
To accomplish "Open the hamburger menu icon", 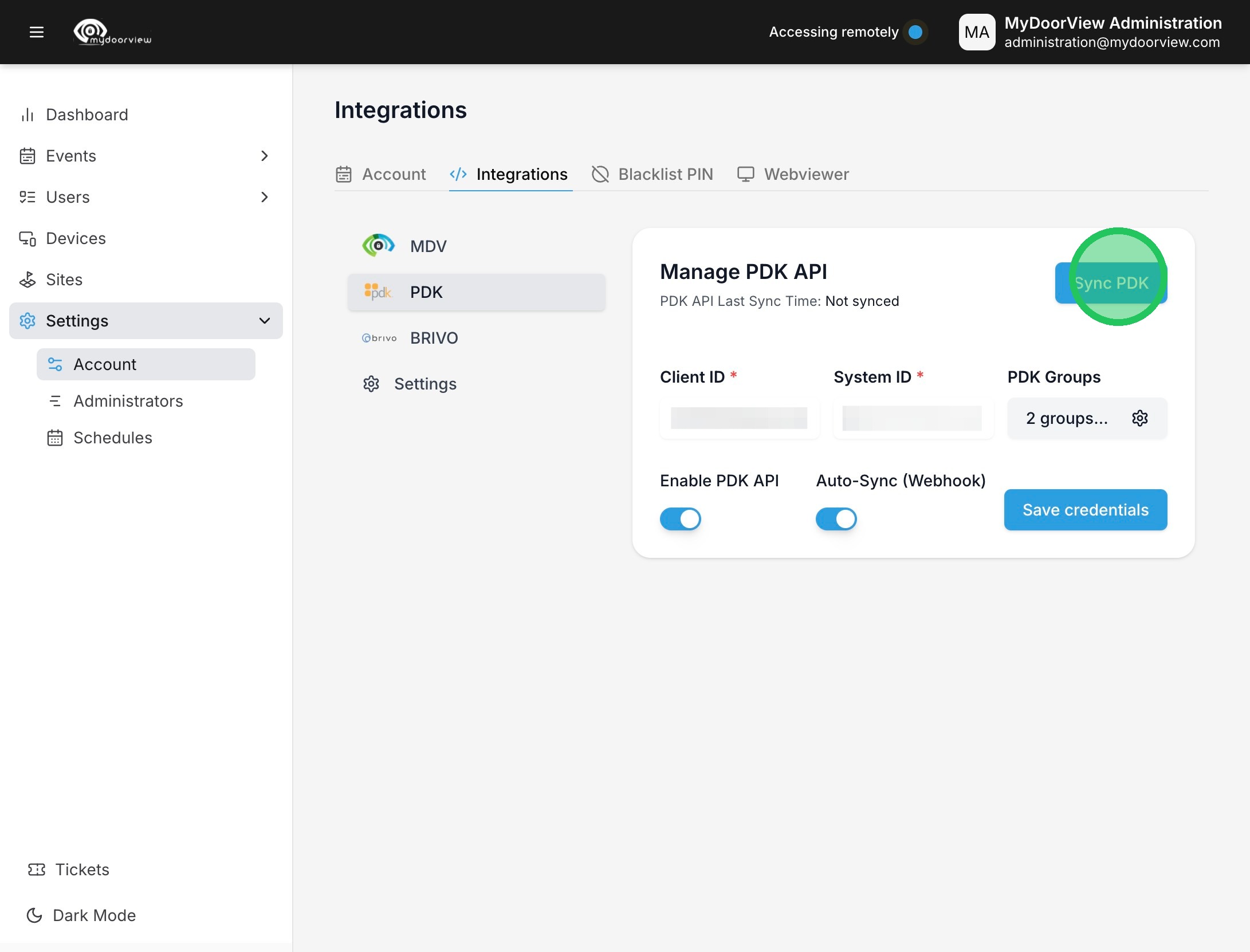I will [x=37, y=32].
